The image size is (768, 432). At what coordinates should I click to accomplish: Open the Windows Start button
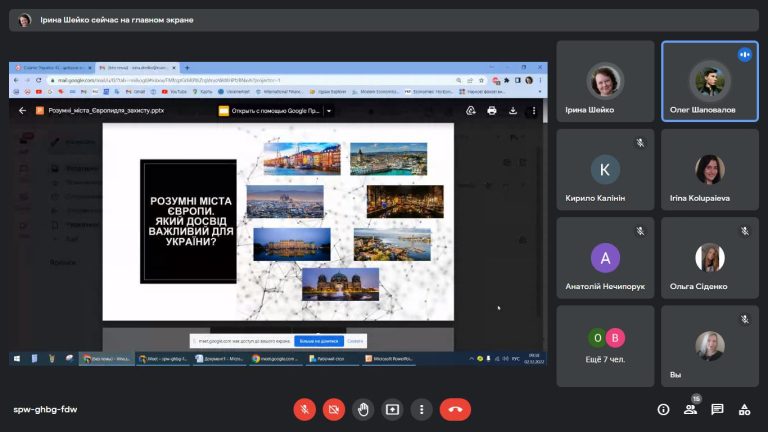click(x=17, y=359)
